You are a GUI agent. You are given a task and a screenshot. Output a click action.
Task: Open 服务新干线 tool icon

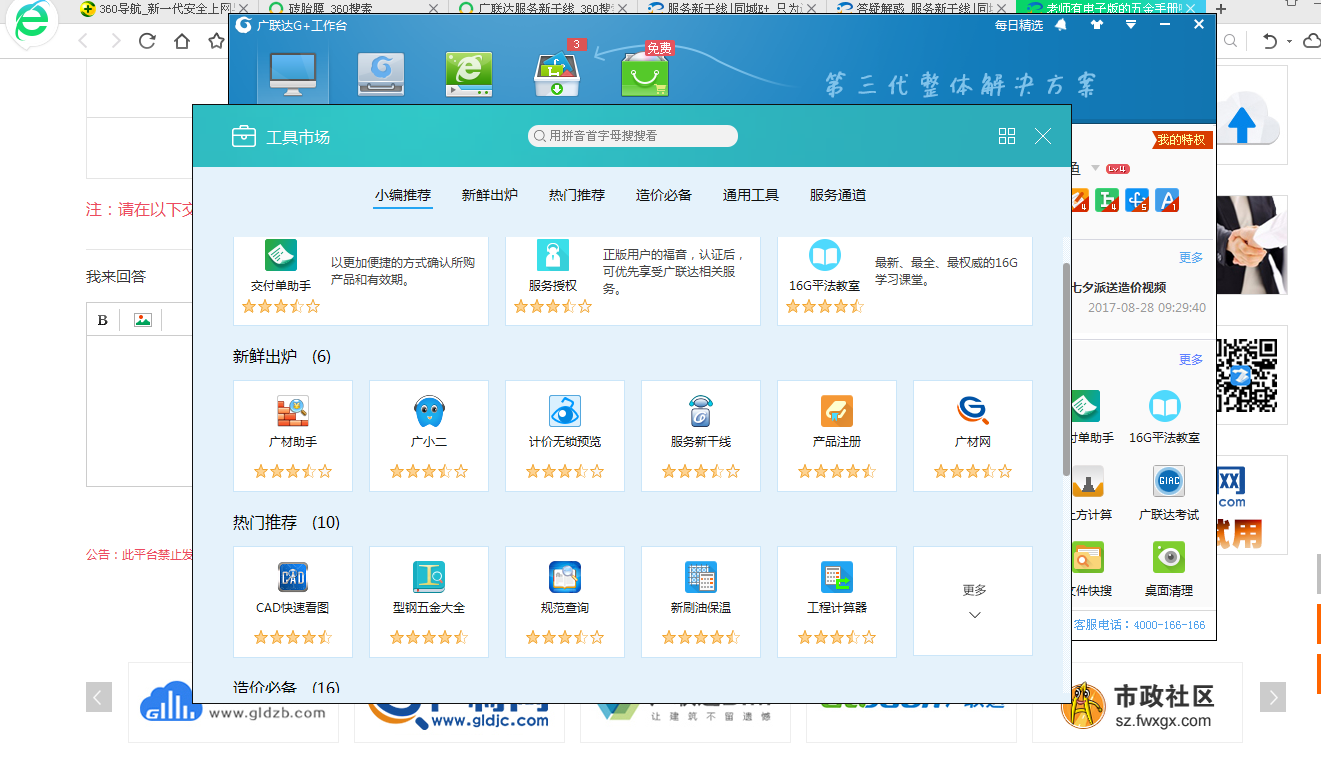(x=701, y=412)
